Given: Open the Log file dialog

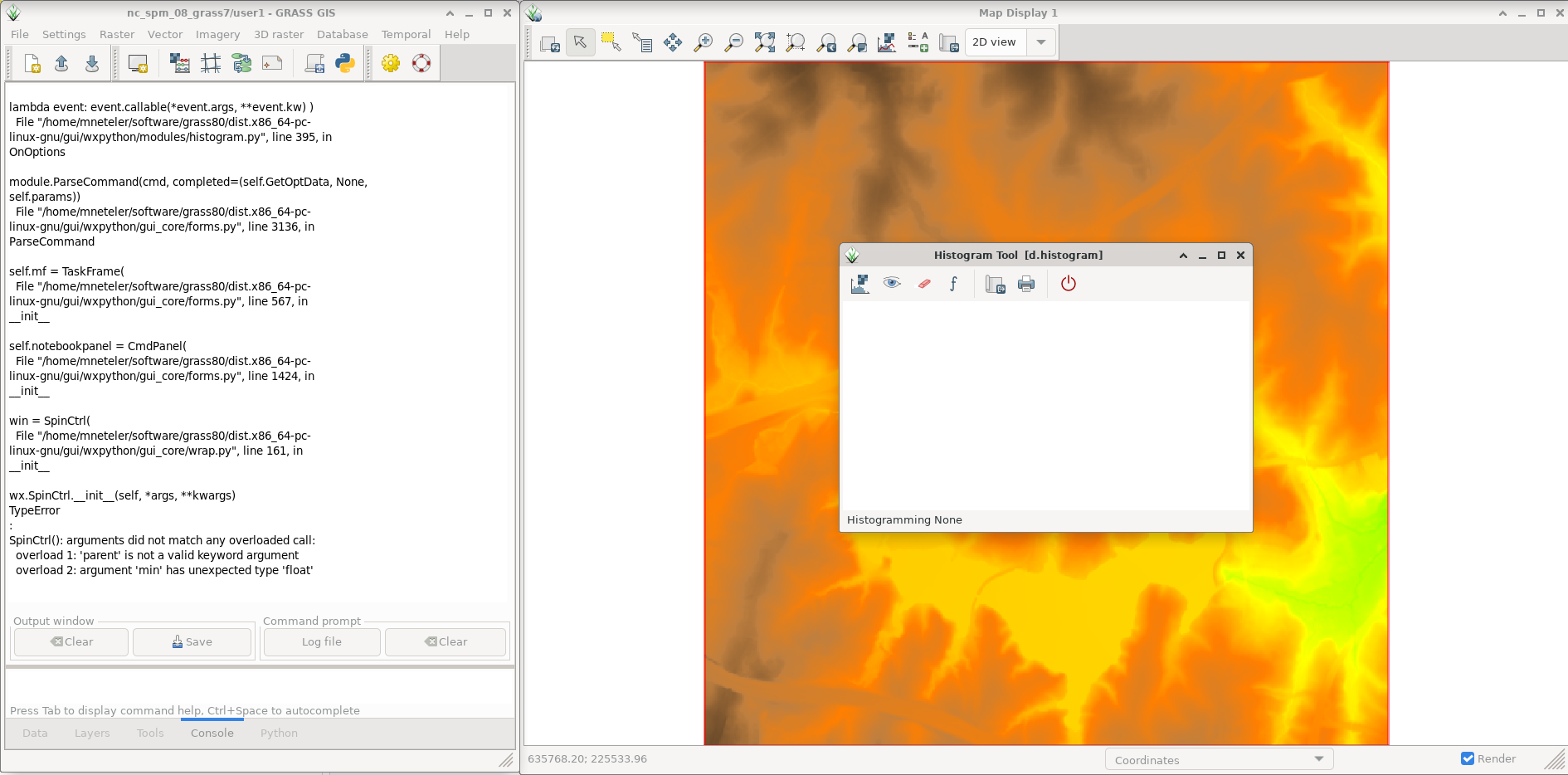Looking at the screenshot, I should click(x=321, y=641).
